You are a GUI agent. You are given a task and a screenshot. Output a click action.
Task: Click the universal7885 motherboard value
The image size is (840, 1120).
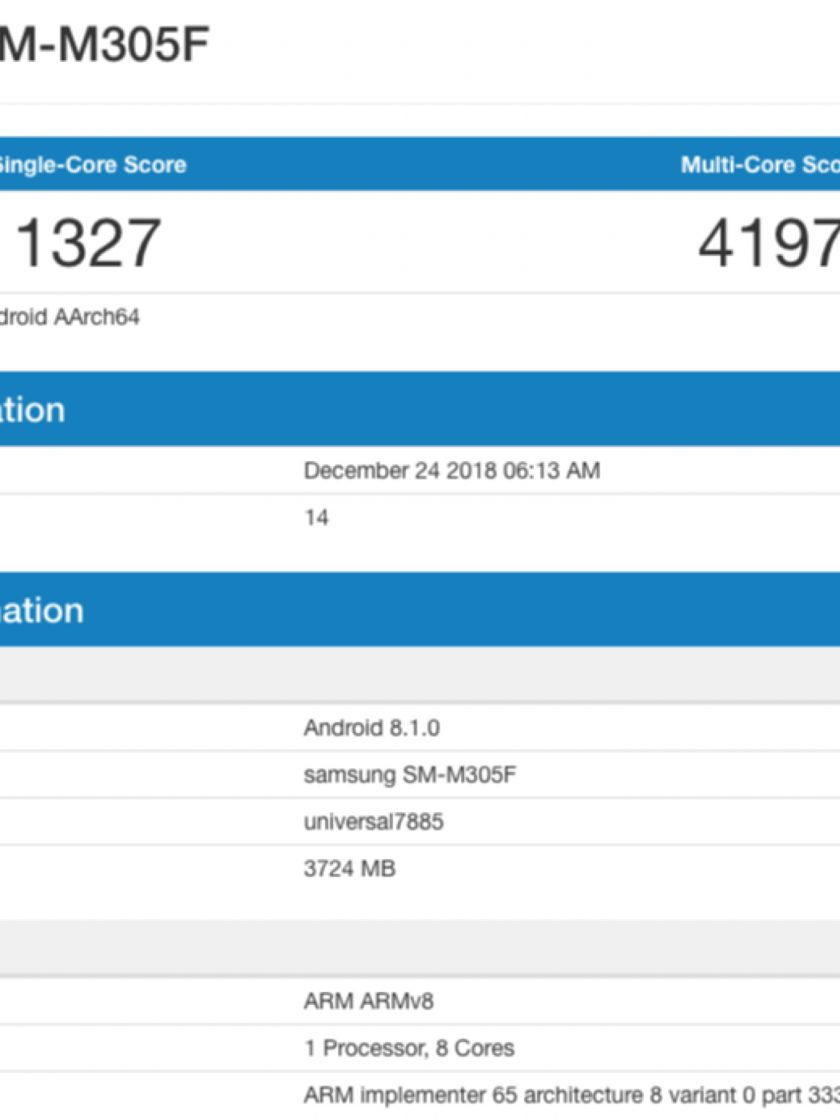373,822
